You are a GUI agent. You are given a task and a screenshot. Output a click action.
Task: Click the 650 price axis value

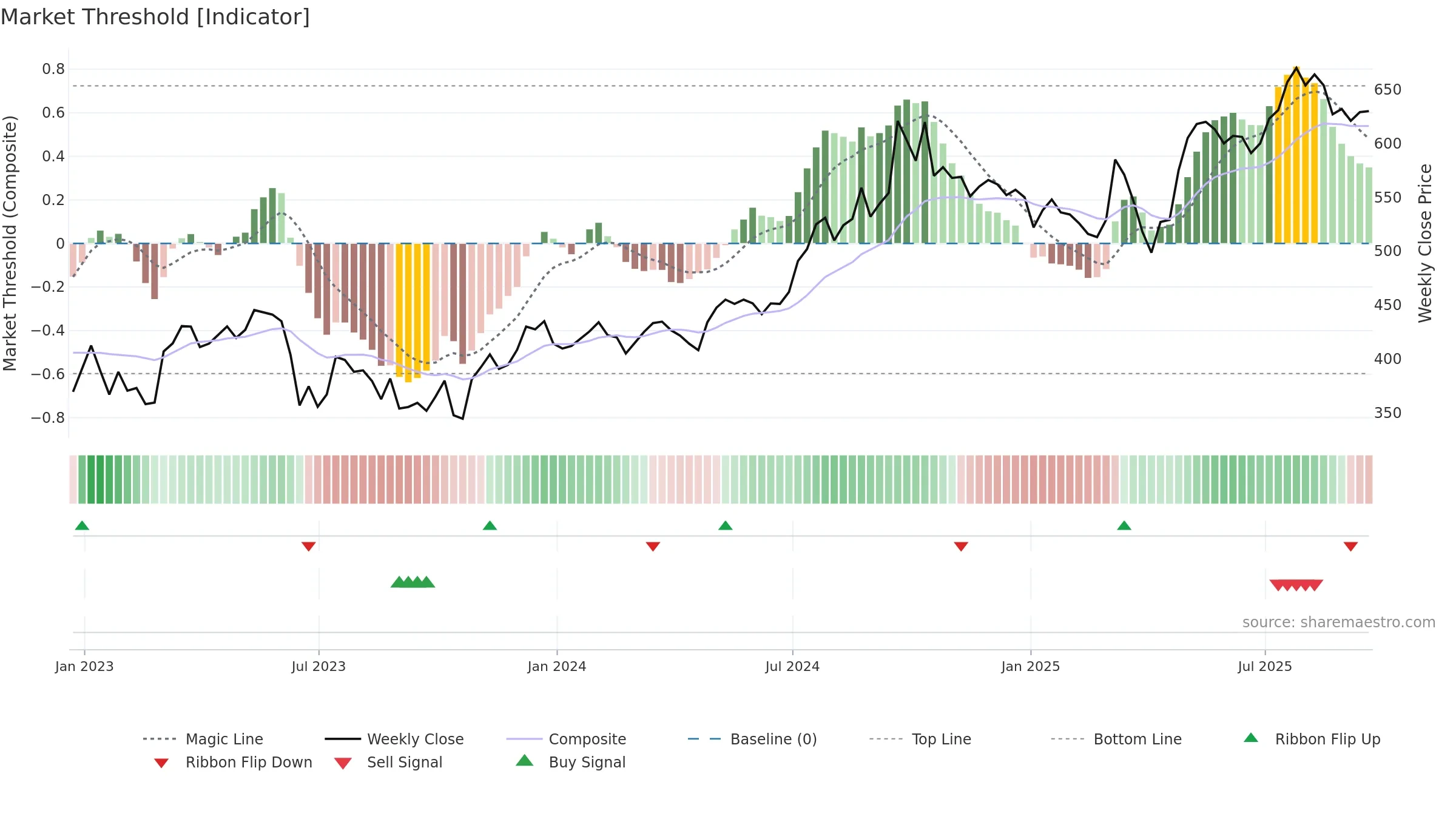pyautogui.click(x=1388, y=90)
